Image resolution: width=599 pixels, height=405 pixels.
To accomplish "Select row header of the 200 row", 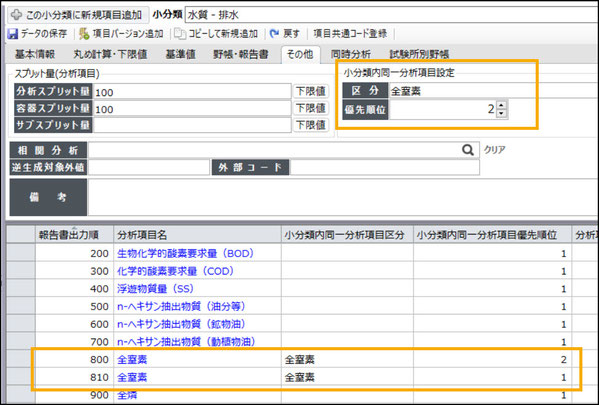I will click(x=21, y=253).
